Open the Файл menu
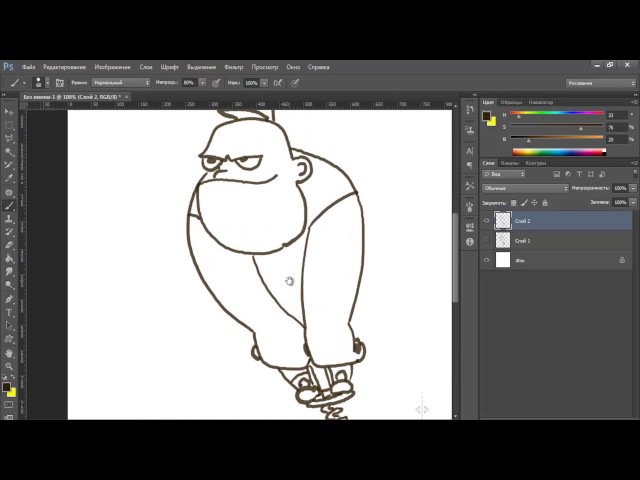Screen dimensions: 640x480 (29, 67)
